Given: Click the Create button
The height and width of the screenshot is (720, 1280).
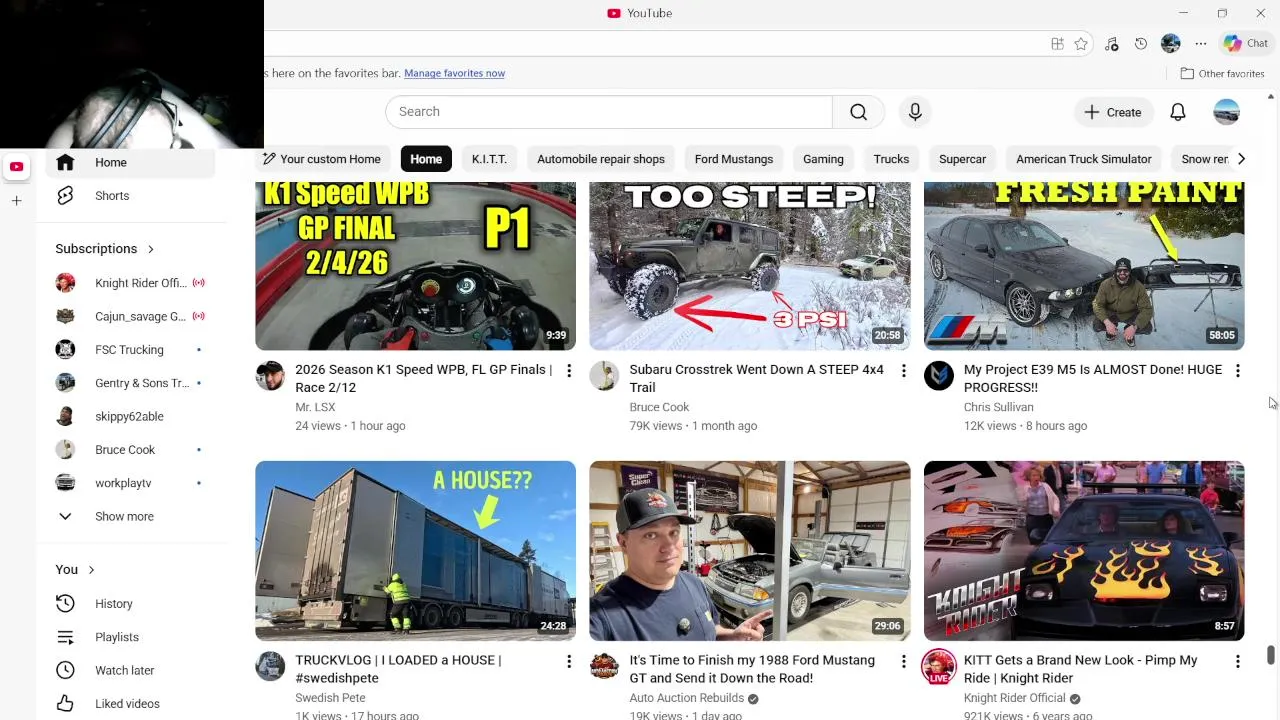Looking at the screenshot, I should [x=1113, y=112].
